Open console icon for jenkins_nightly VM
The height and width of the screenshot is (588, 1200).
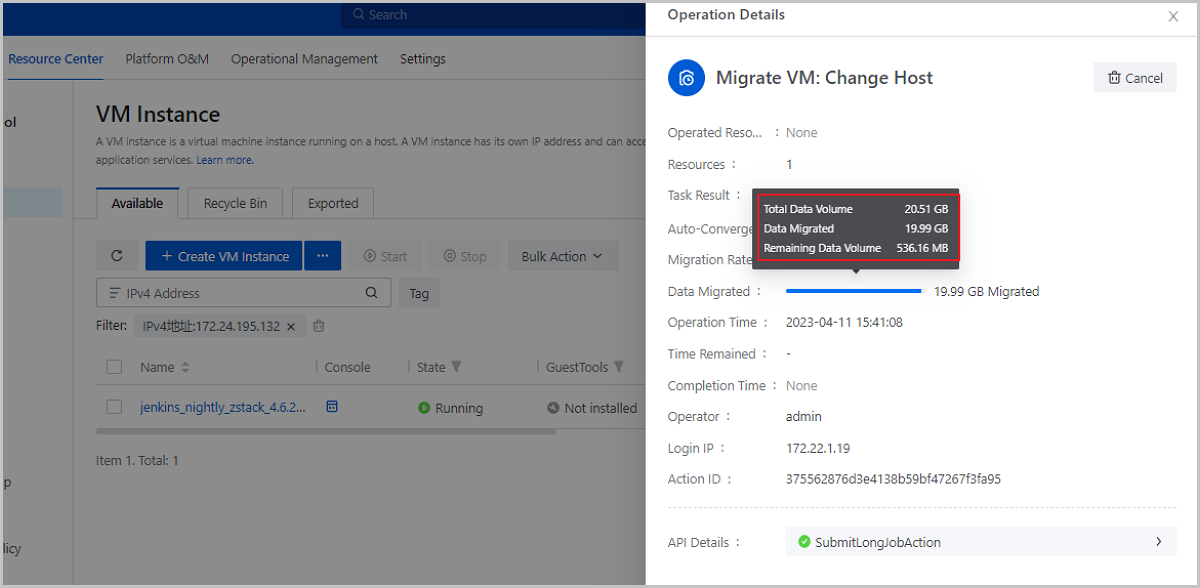[332, 407]
